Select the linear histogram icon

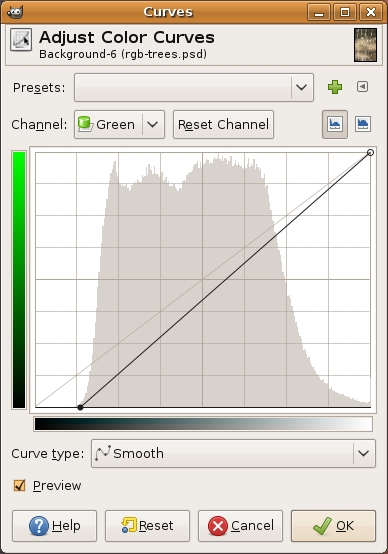coord(335,124)
